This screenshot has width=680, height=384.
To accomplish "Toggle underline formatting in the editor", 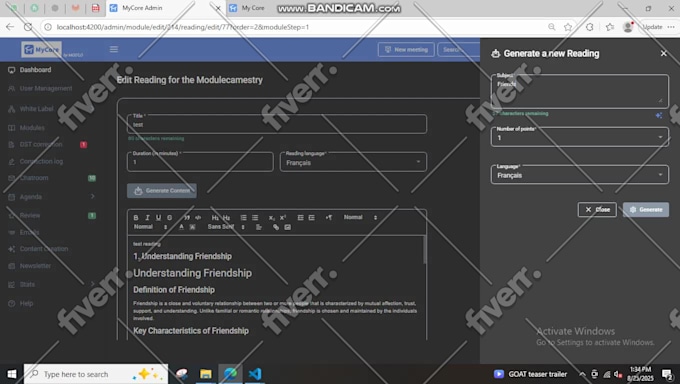I will pos(158,217).
